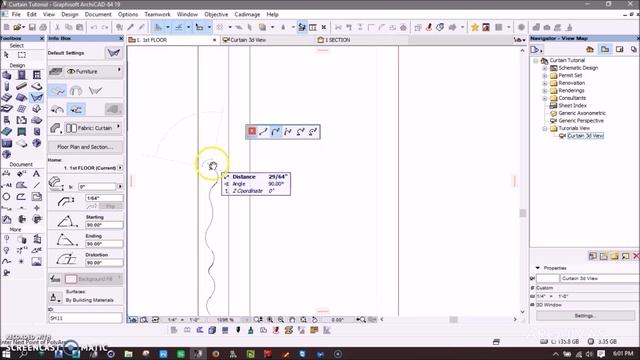Open the Design menu
Viewport: 640px width, 360px height.
[x=70, y=14]
